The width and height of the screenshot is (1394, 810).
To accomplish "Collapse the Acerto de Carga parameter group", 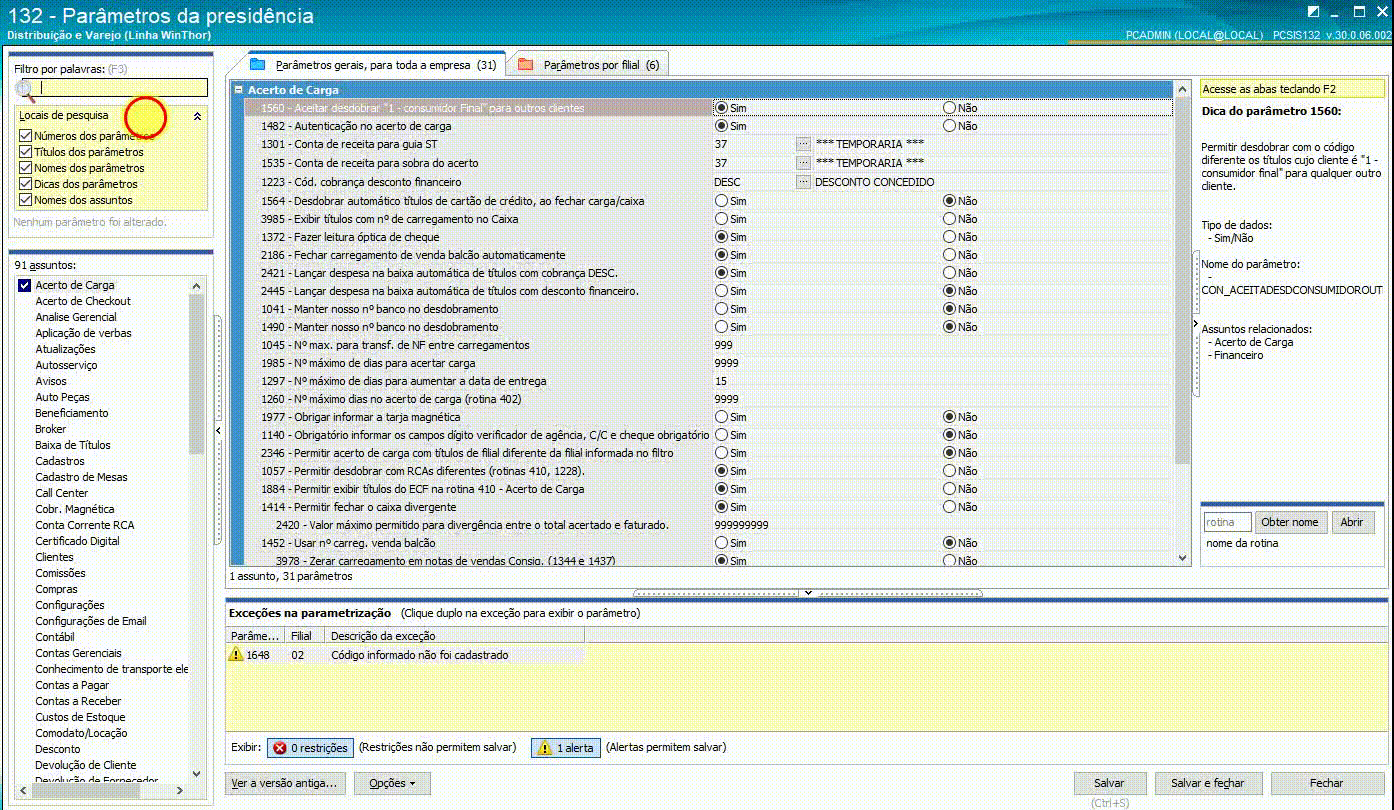I will point(239,90).
